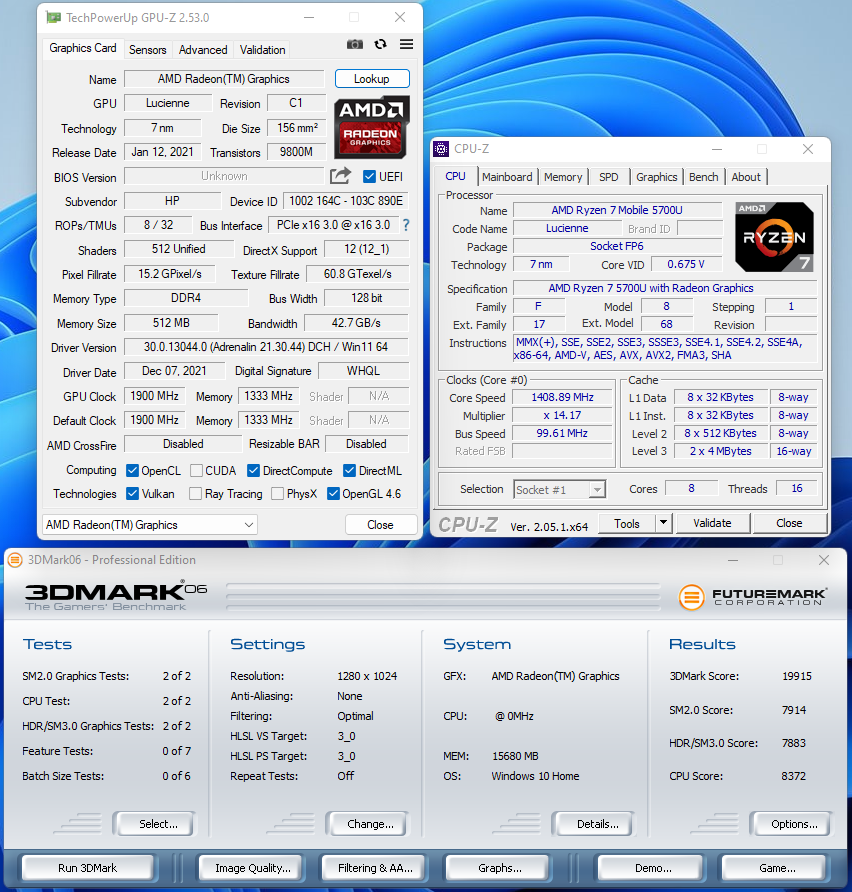Image resolution: width=852 pixels, height=892 pixels.
Task: Toggle the CUDA checkbox
Action: pyautogui.click(x=196, y=470)
